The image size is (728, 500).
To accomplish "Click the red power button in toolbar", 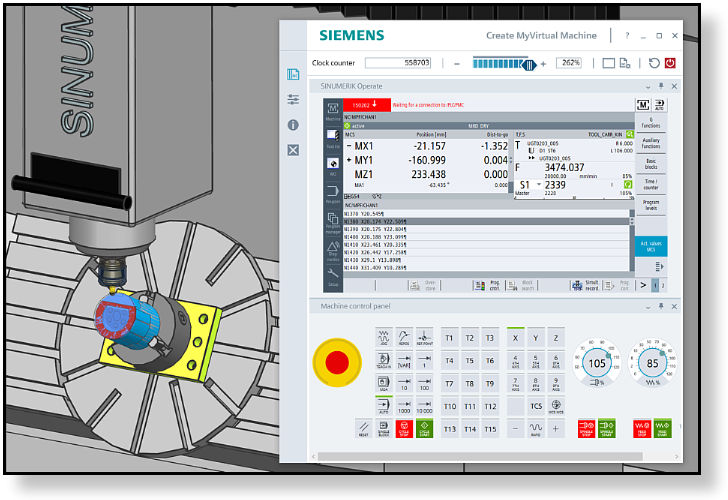I will click(x=669, y=63).
